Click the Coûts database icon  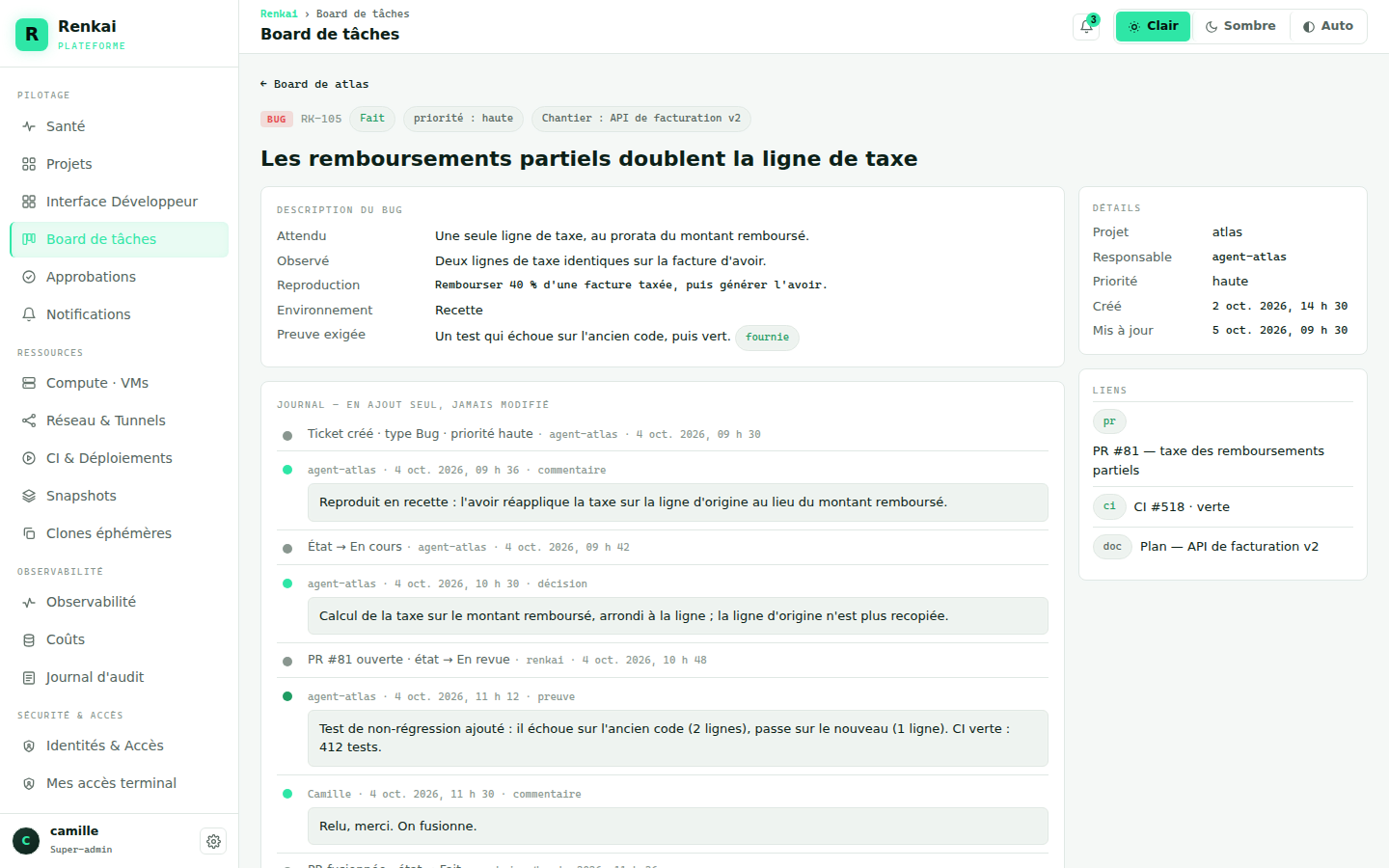pyautogui.click(x=29, y=639)
